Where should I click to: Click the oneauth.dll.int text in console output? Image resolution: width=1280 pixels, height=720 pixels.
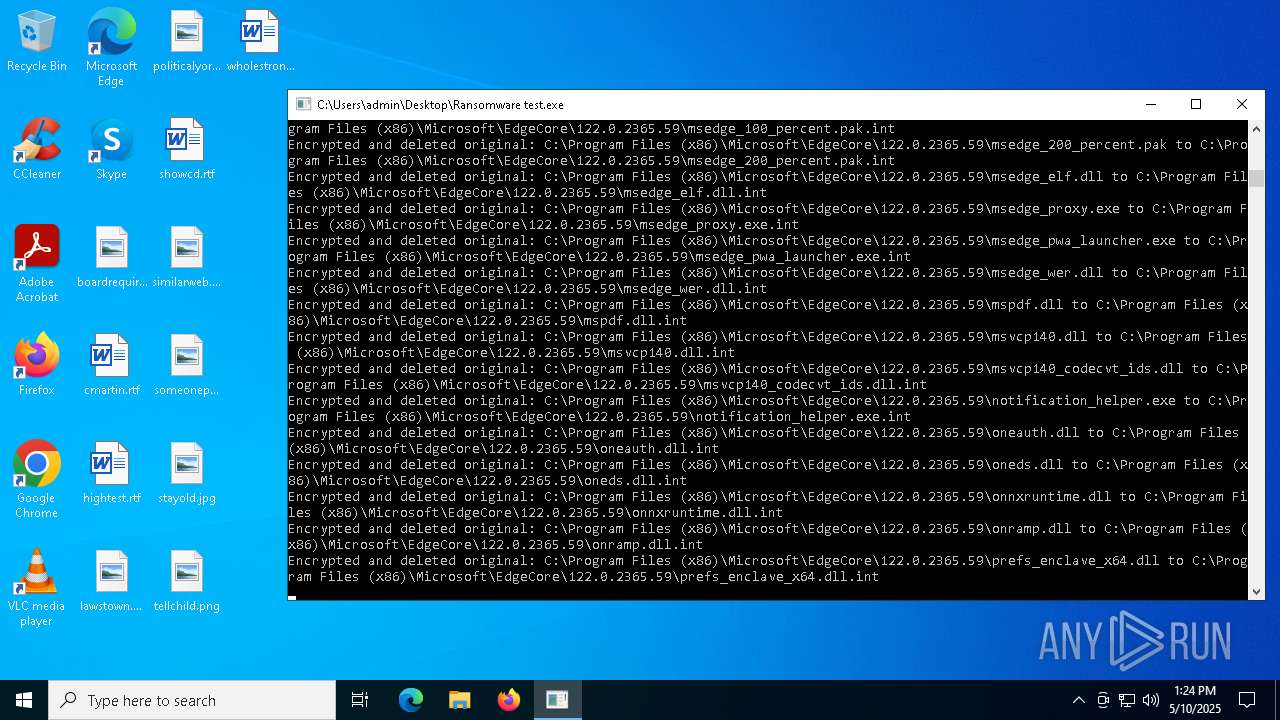click(659, 448)
